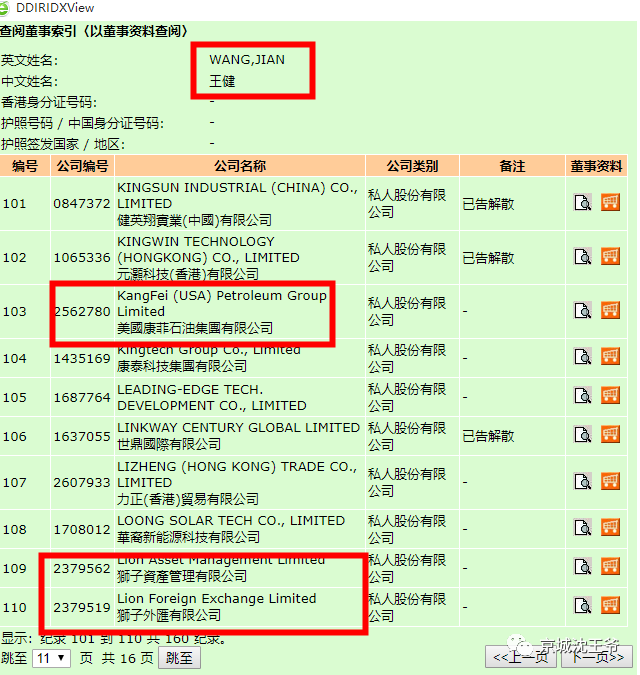This screenshot has height=675, width=640.
Task: Click cart icon for Linkway Century Global
Action: (610, 436)
